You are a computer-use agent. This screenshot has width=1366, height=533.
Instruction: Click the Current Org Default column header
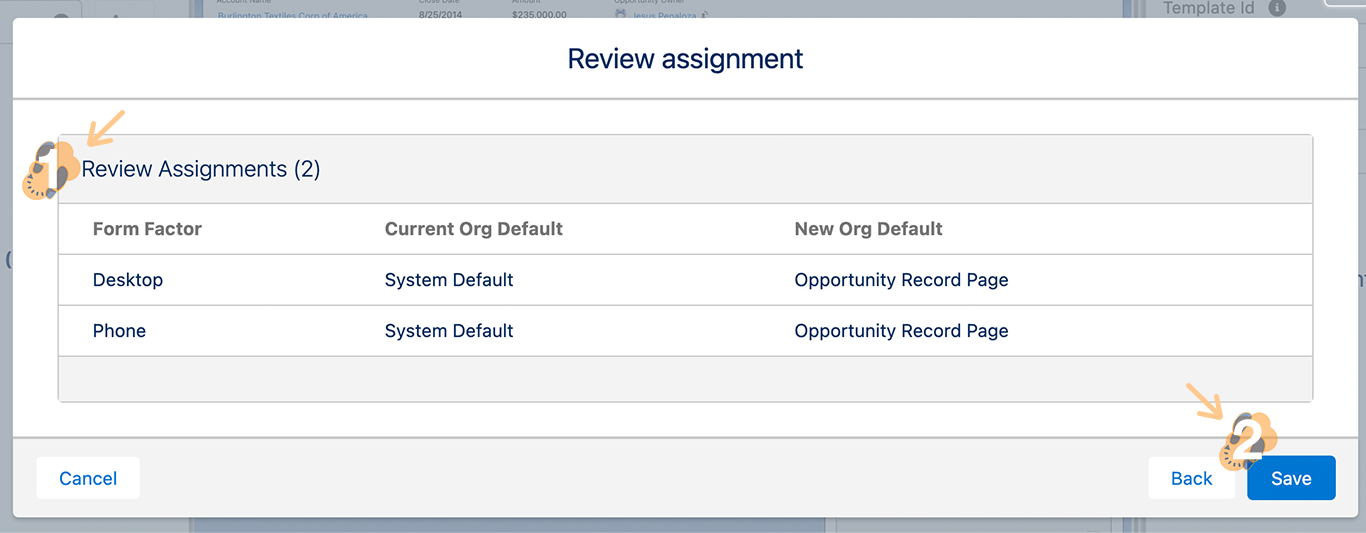point(473,229)
